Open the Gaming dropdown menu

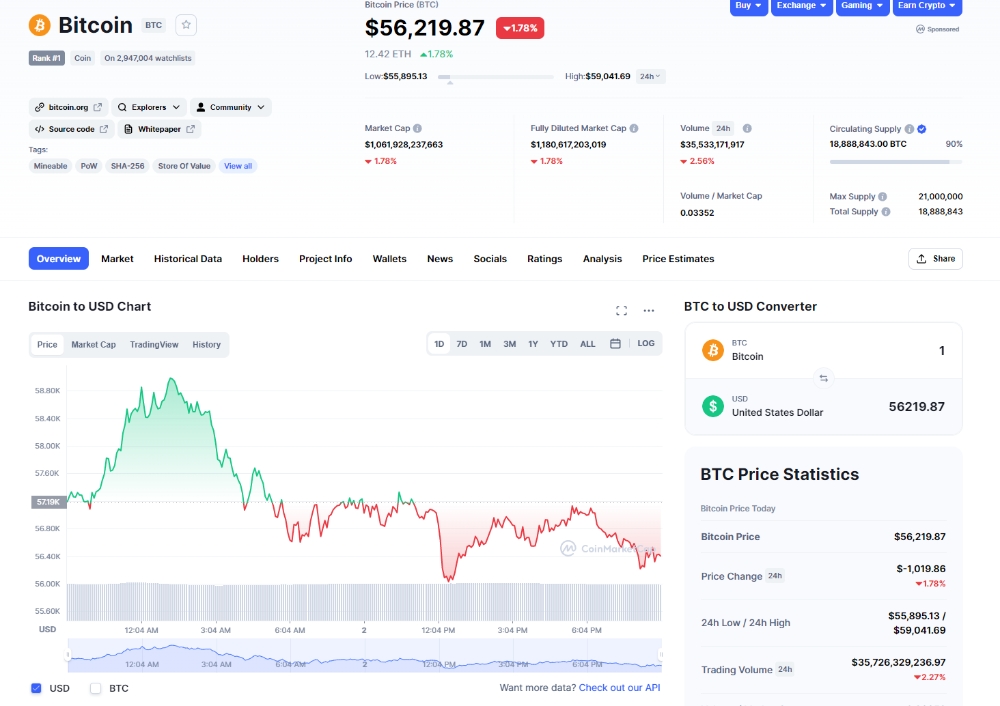pyautogui.click(x=862, y=6)
